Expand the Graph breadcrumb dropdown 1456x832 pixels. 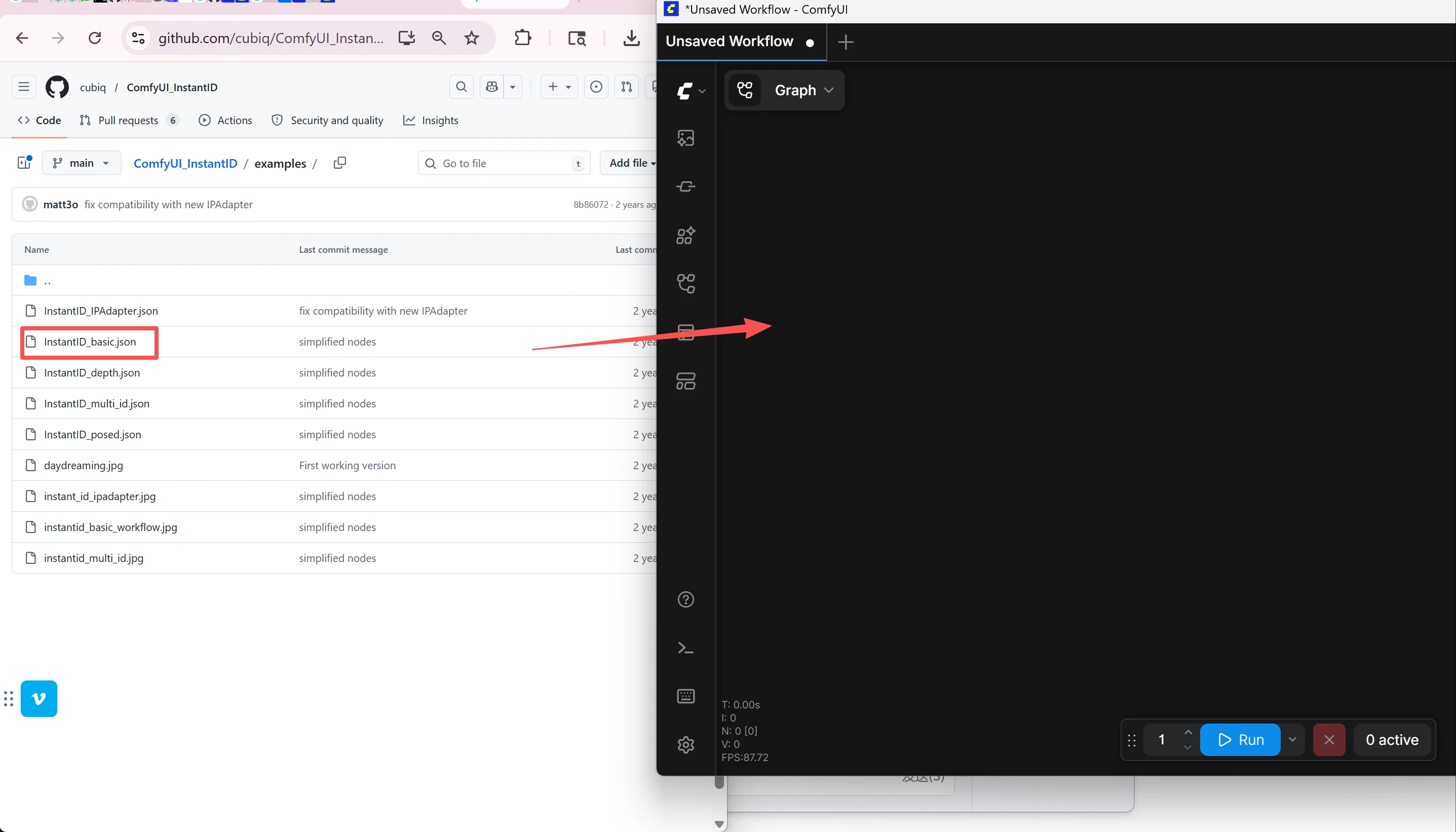(x=829, y=90)
